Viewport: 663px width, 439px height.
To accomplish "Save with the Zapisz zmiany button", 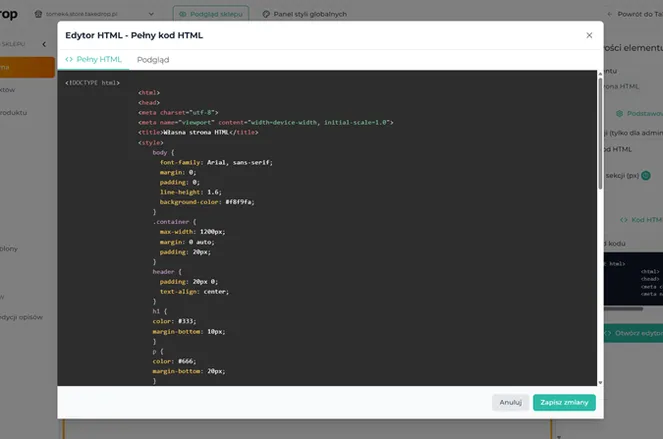I will tap(564, 403).
